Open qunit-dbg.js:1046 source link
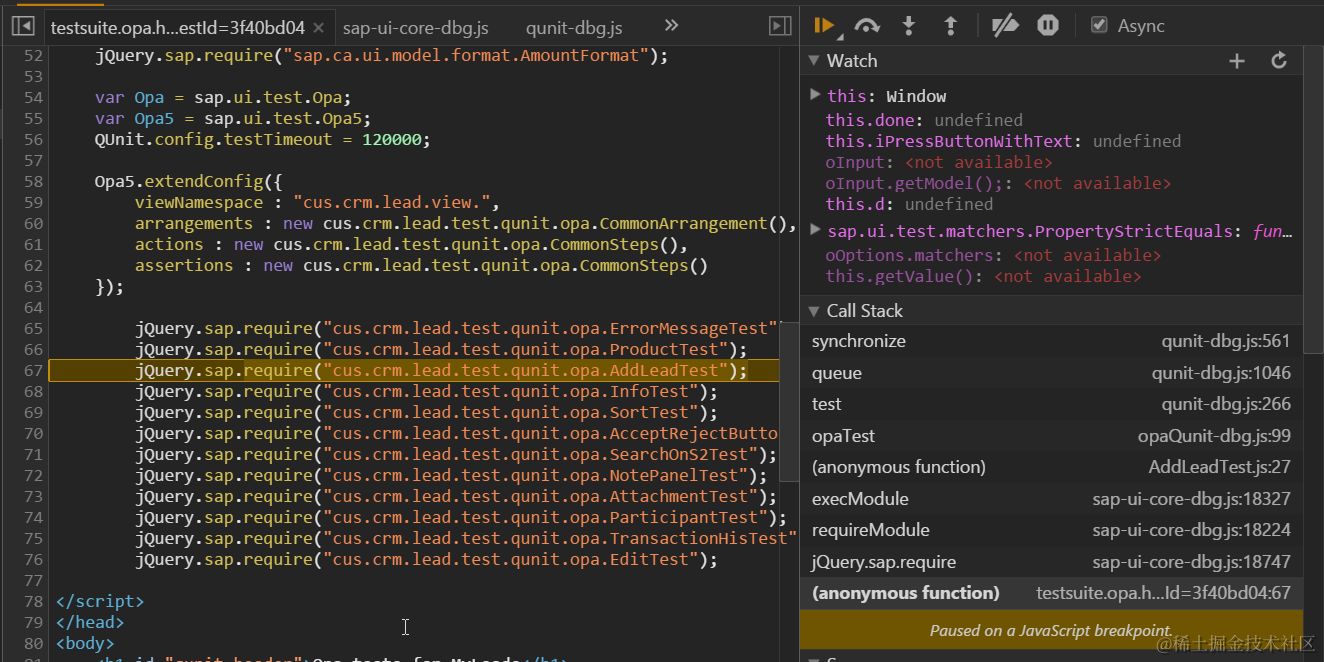Image resolution: width=1324 pixels, height=662 pixels. point(1221,373)
